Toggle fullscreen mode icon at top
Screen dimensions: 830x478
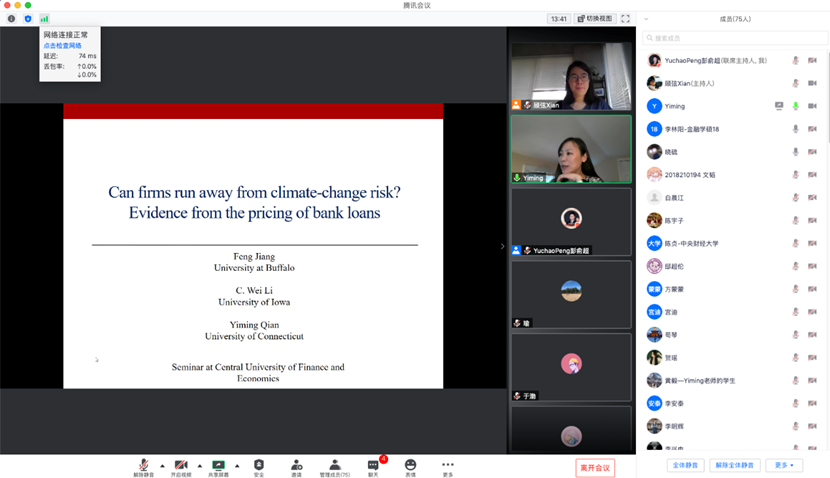coord(625,18)
